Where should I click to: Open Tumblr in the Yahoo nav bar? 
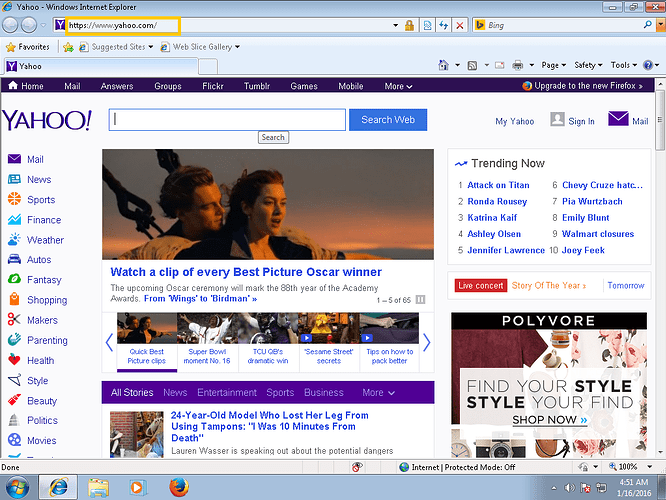[257, 86]
